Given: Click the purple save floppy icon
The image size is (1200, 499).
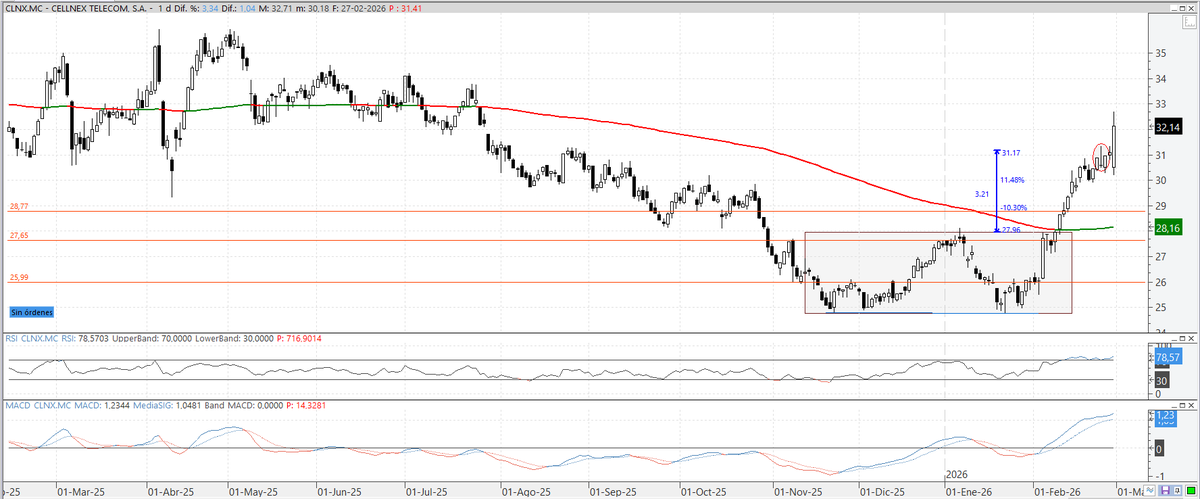Looking at the screenshot, I should [x=1165, y=490].
